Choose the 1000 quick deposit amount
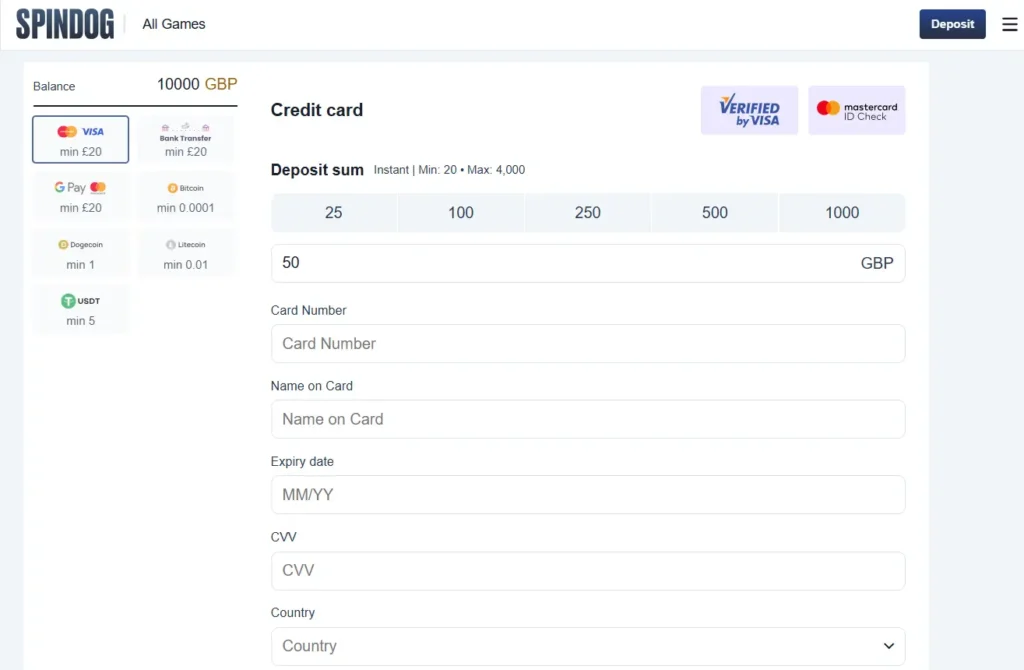 842,212
